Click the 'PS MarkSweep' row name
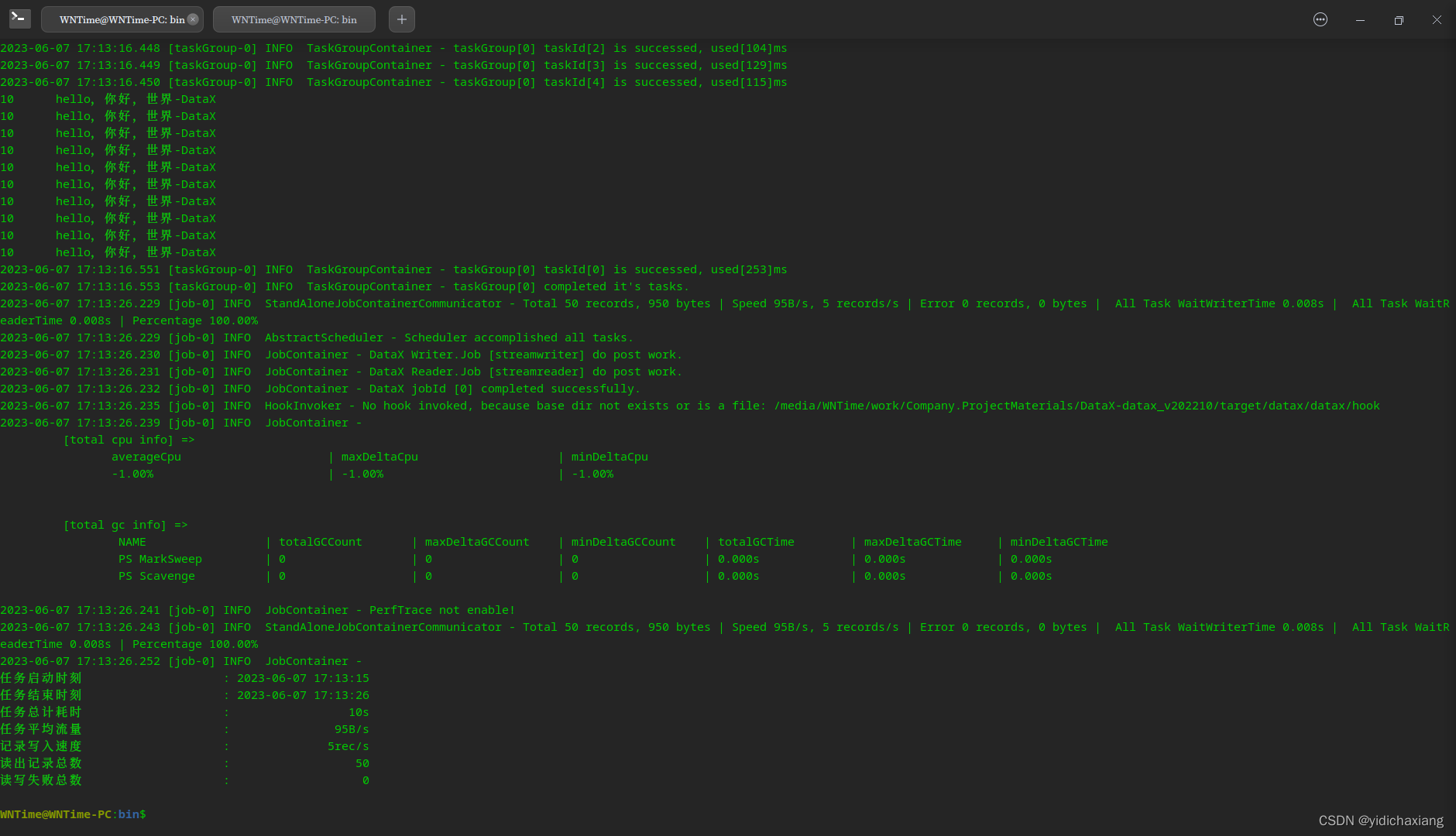The image size is (1456, 836). pos(160,559)
